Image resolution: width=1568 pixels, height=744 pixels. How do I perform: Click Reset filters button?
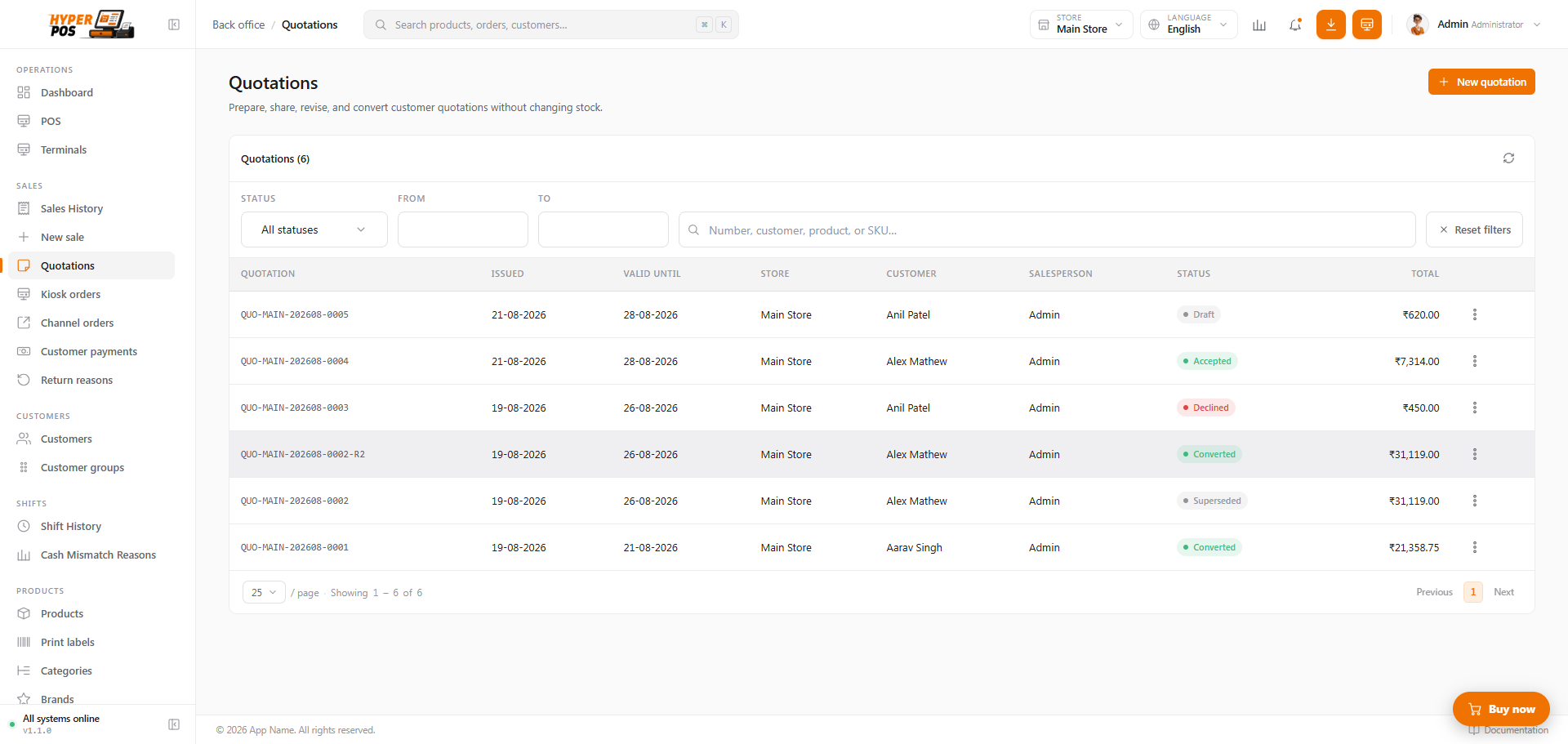[x=1474, y=229]
